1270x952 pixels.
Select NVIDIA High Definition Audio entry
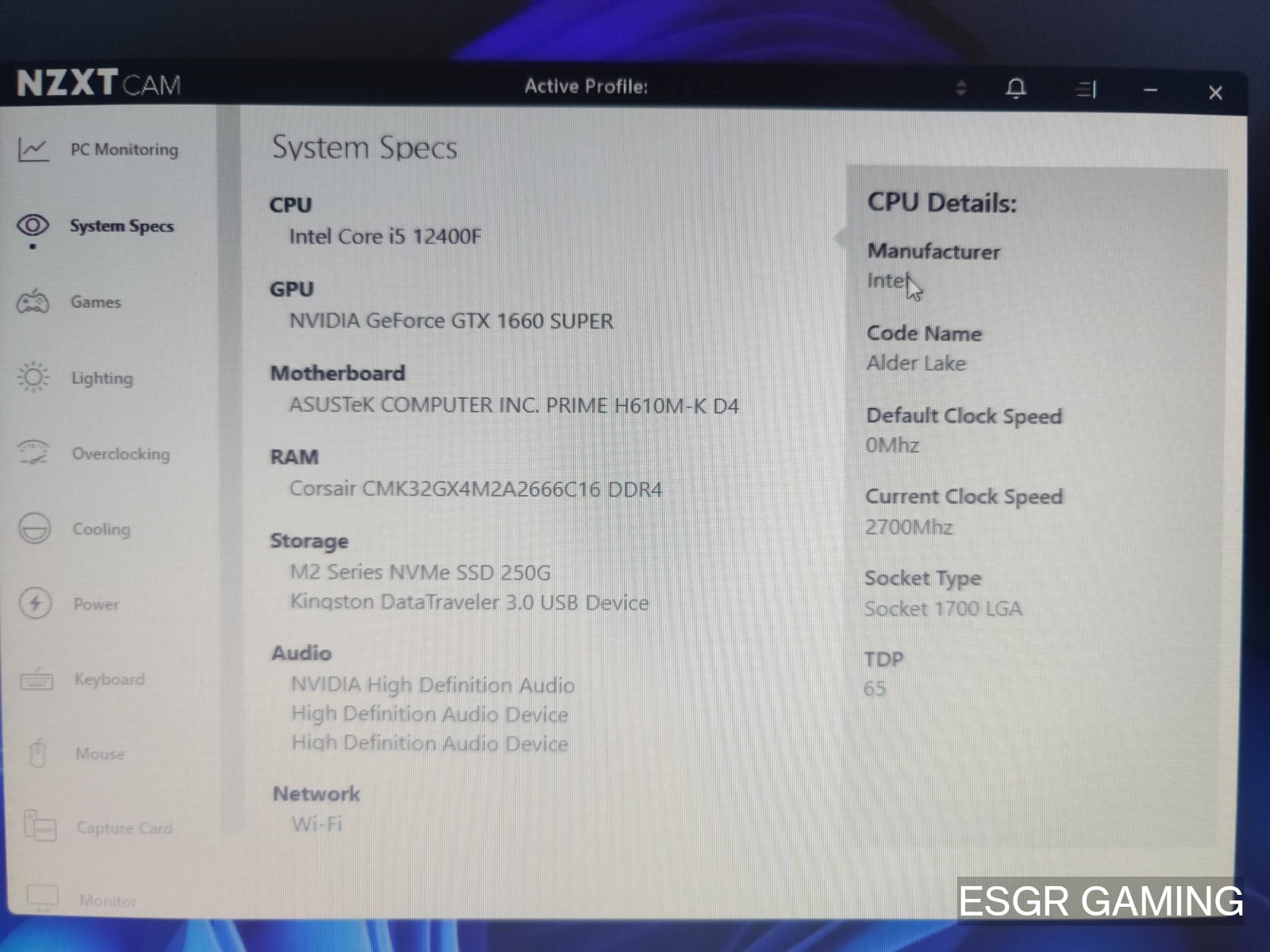(x=433, y=685)
